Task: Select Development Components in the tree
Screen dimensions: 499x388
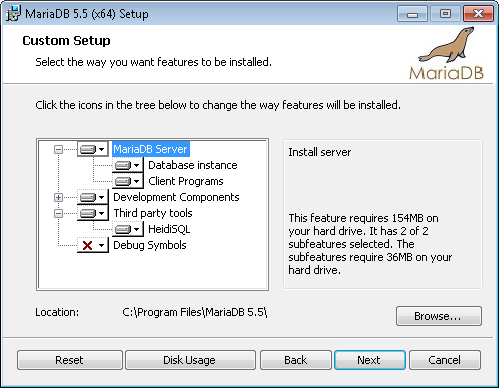Action: (x=176, y=197)
